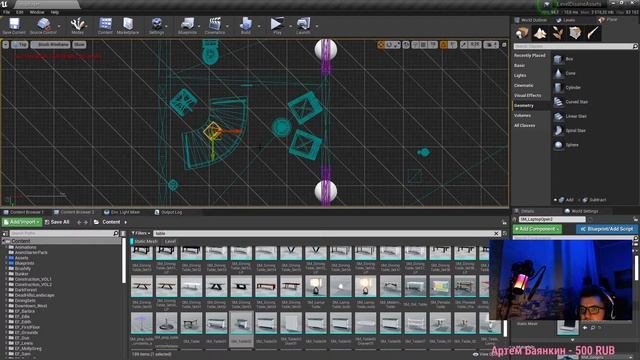The image size is (640, 360).
Task: Toggle the sources panel collapse button
Action: 5,233
